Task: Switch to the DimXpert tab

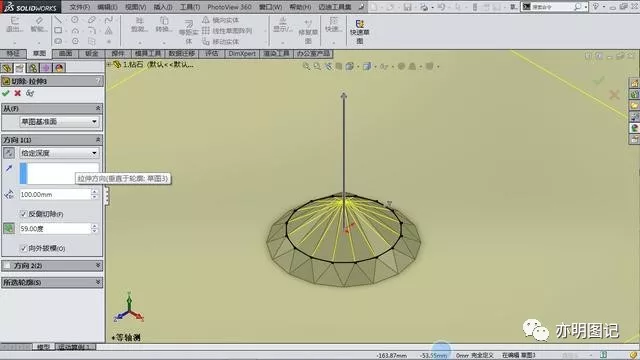Action: 242,53
